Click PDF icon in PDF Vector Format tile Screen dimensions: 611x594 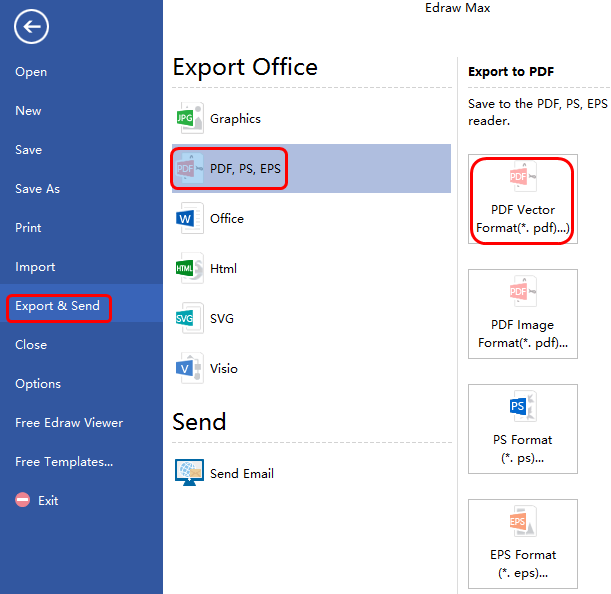523,177
